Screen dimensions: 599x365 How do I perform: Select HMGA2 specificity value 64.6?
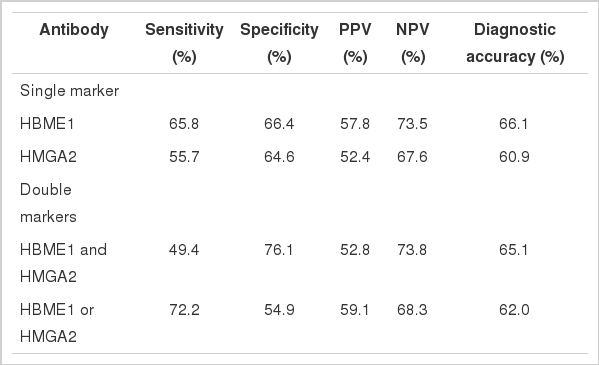click(x=279, y=157)
